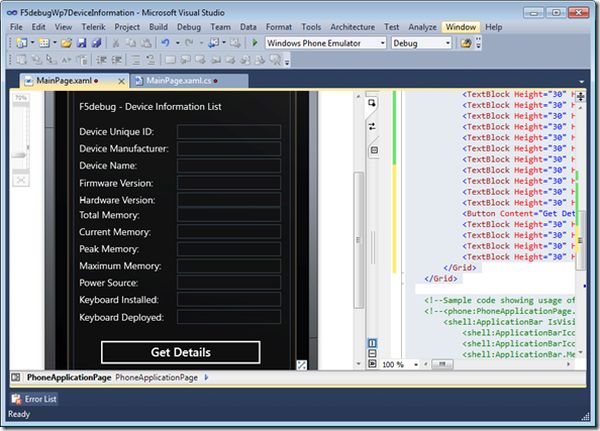Click the swap panes arrows icon
Screen dimensions: 600x431
click(x=373, y=126)
